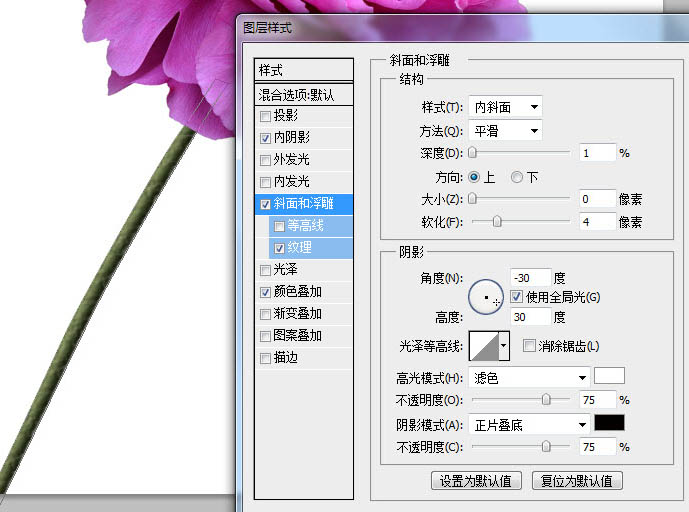Image resolution: width=689 pixels, height=512 pixels.
Task: Click the white highlight color swatch
Action: 609,377
